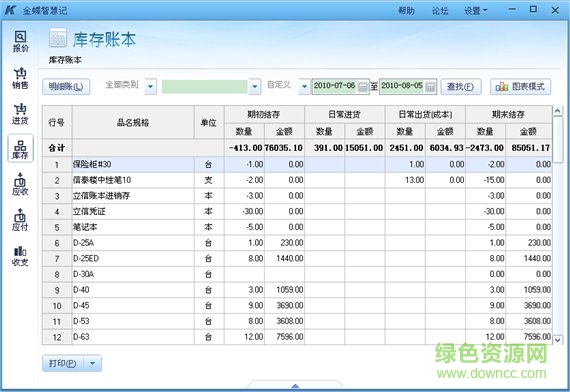Open start date calendar picker icon
Viewport: 570px width, 392px height.
pyautogui.click(x=363, y=87)
